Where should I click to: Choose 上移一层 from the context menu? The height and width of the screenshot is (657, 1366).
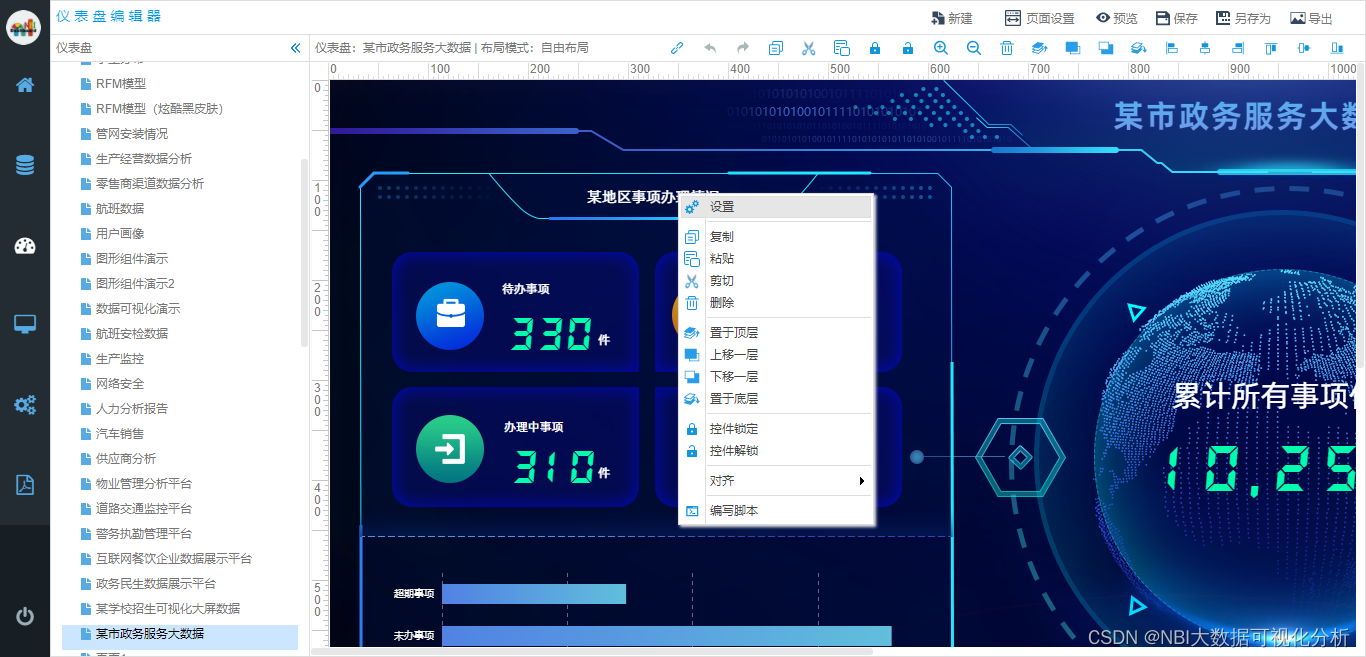click(x=776, y=355)
